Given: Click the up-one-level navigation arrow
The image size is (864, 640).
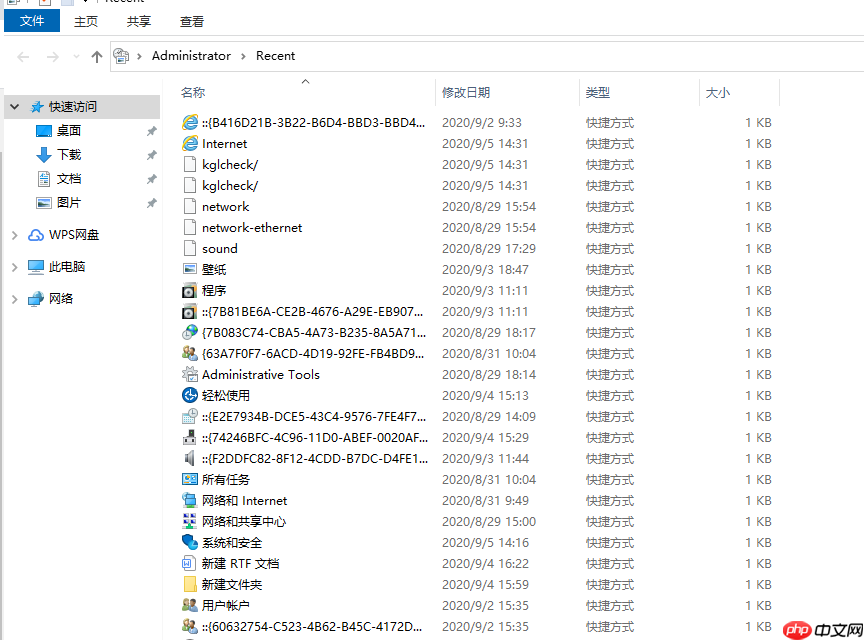Looking at the screenshot, I should 95,56.
